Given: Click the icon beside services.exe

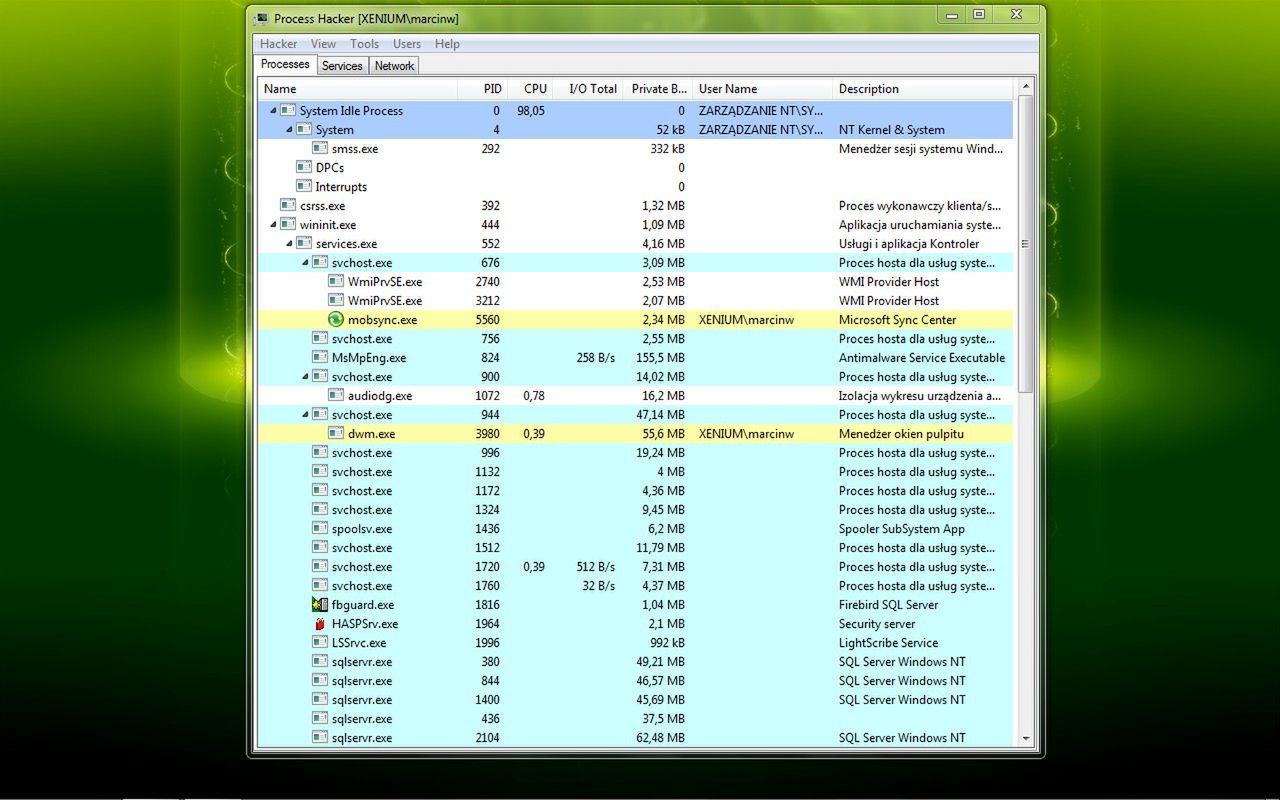Looking at the screenshot, I should click(x=304, y=243).
